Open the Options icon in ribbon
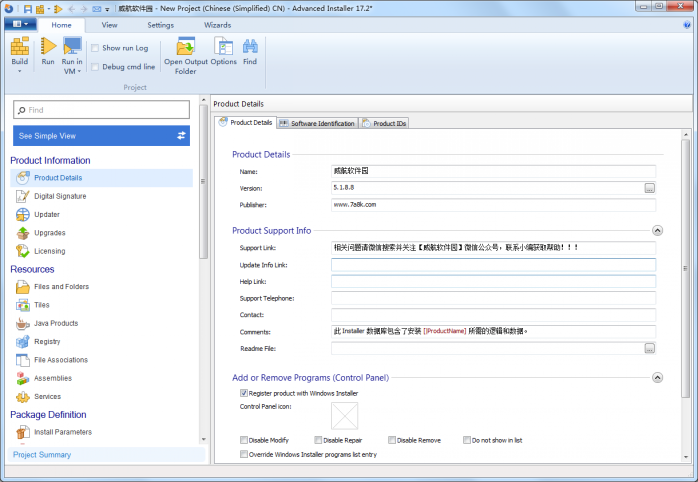 tap(223, 46)
